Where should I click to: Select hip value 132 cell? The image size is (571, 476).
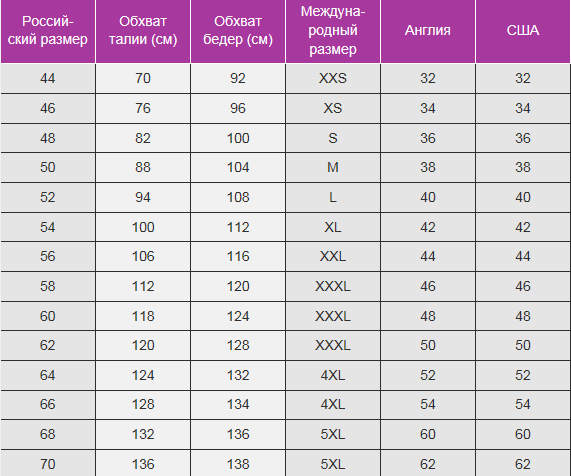tap(238, 375)
